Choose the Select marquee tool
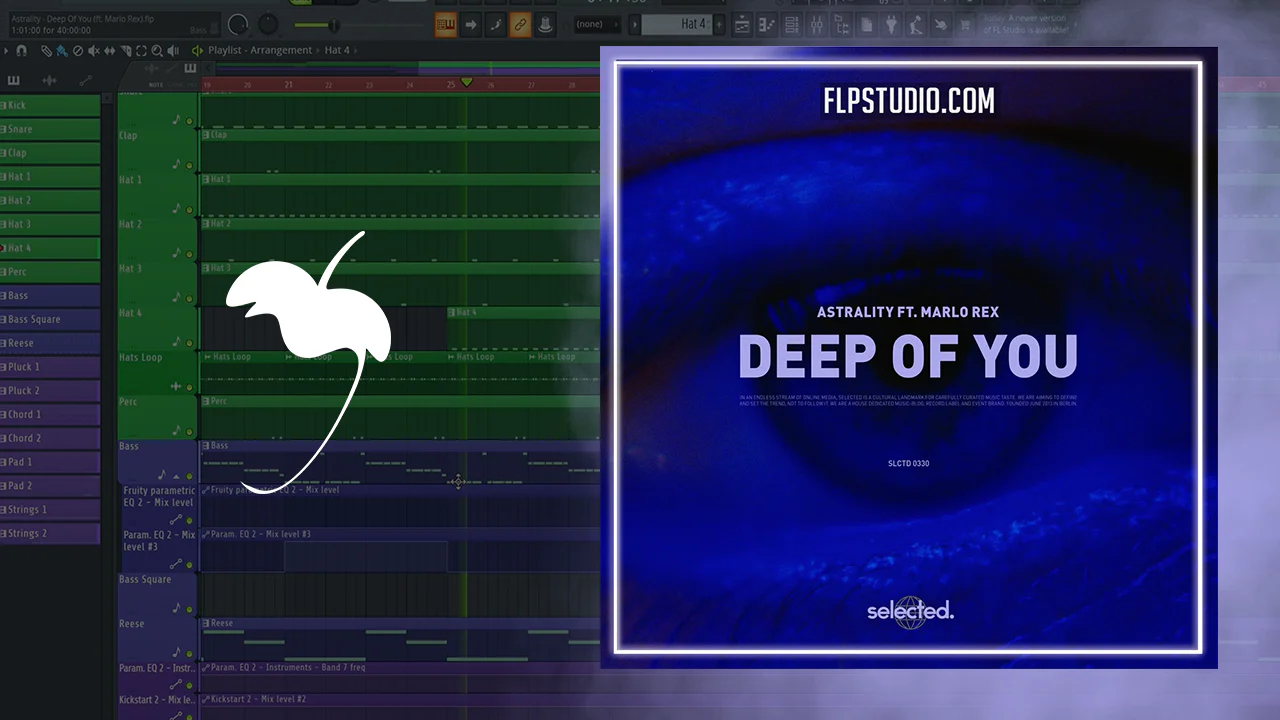Viewport: 1280px width, 720px height. [141, 50]
